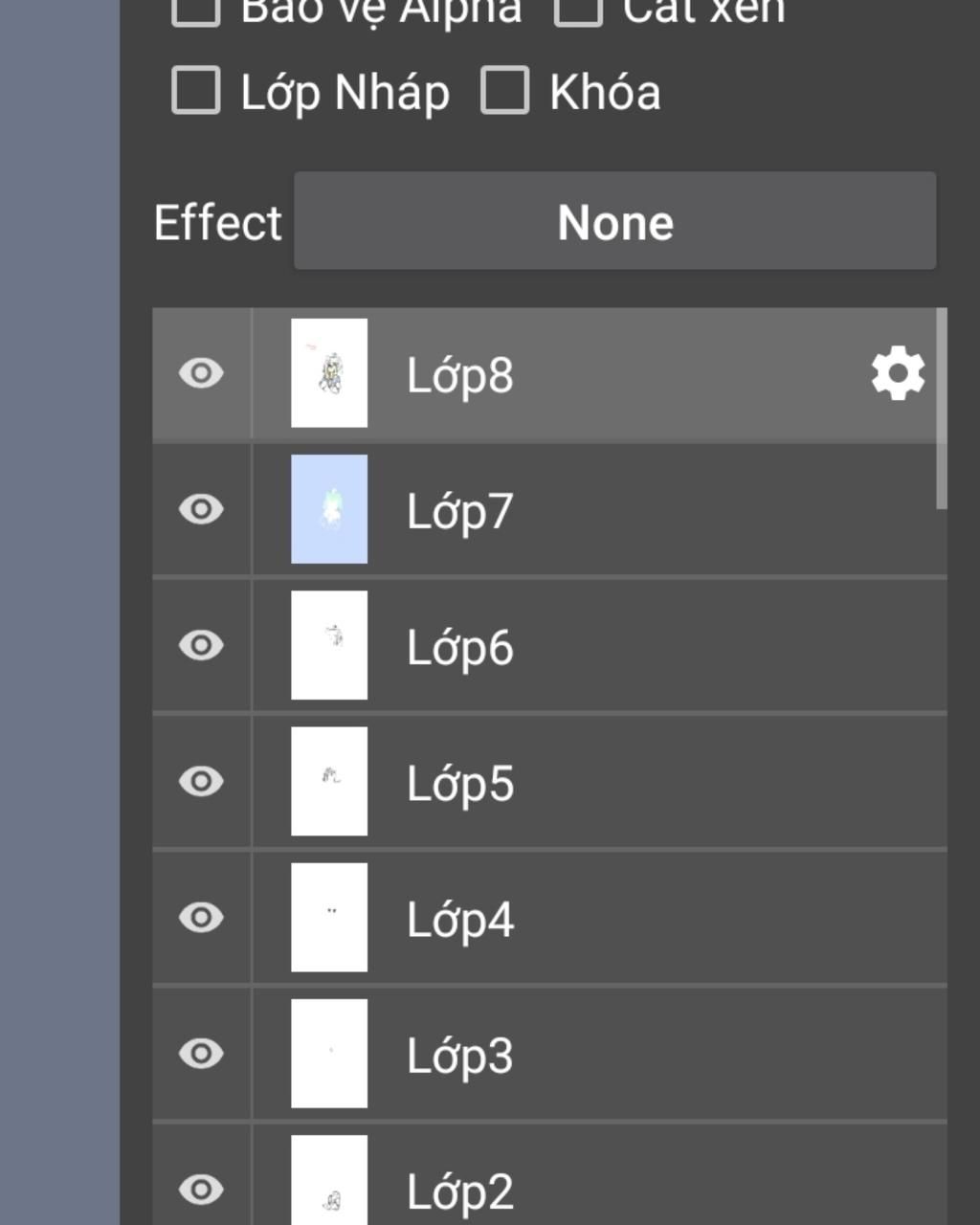Toggle the eye icon for Lớp5
This screenshot has width=980, height=1225.
click(x=201, y=781)
